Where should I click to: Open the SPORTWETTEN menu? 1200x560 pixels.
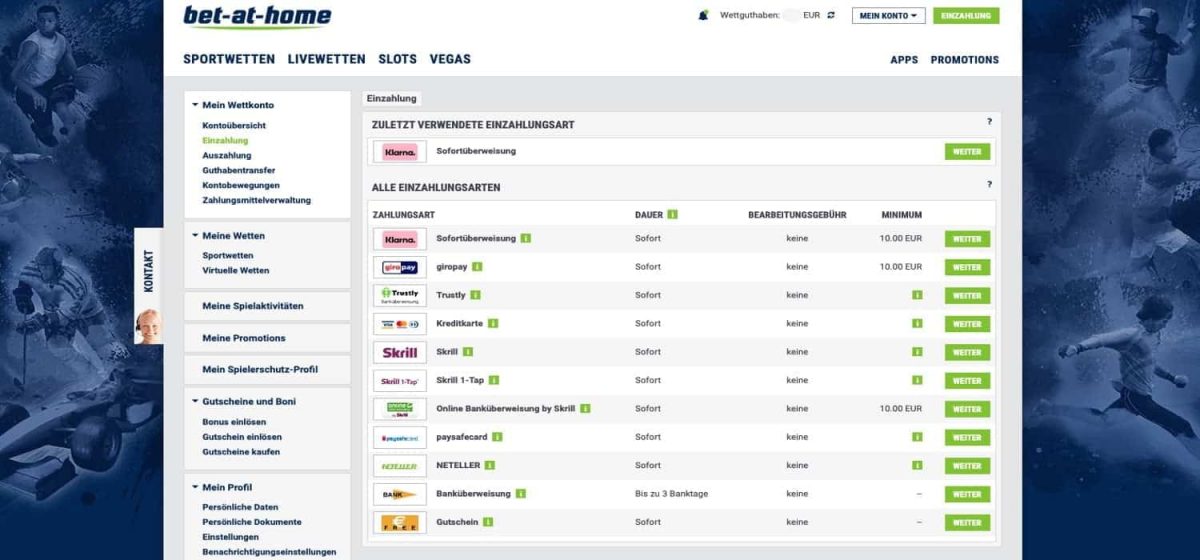pos(229,59)
